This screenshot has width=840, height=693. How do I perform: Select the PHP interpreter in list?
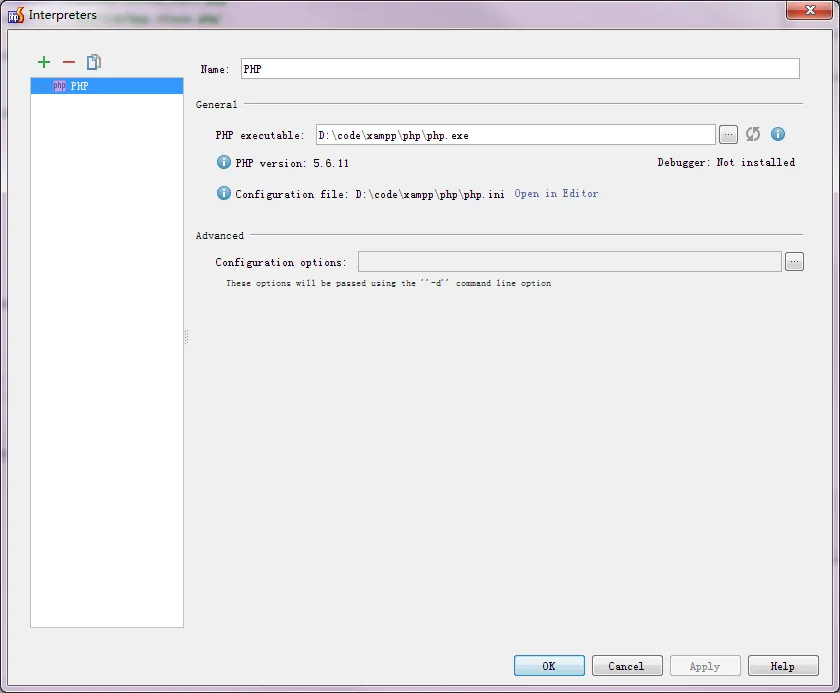(107, 86)
